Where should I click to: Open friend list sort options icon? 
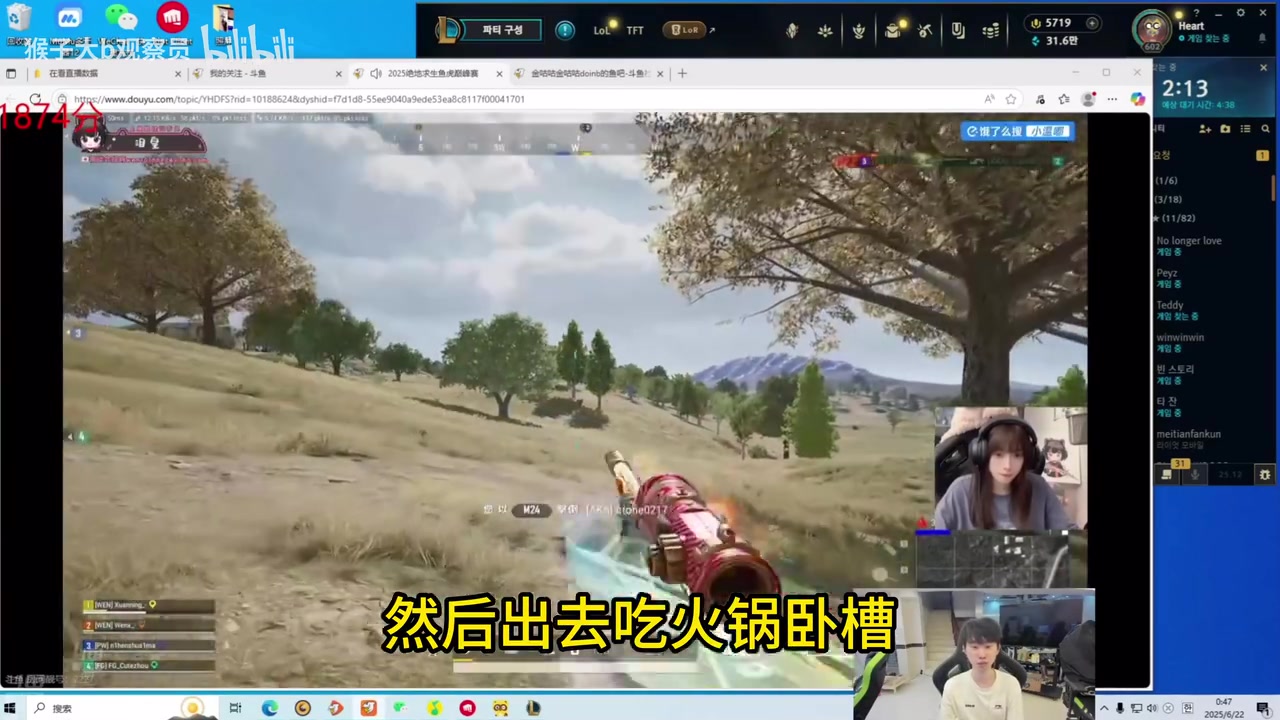click(x=1245, y=129)
